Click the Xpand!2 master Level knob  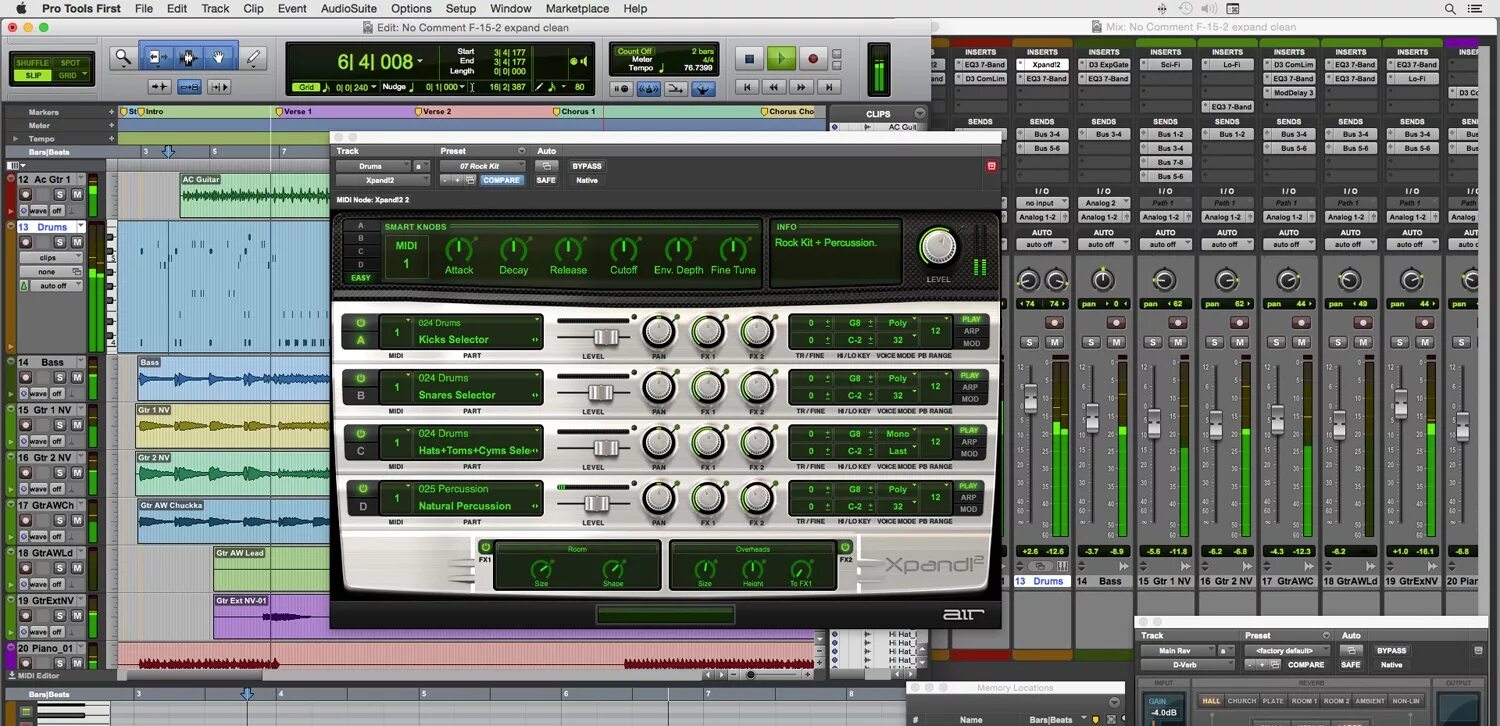937,246
